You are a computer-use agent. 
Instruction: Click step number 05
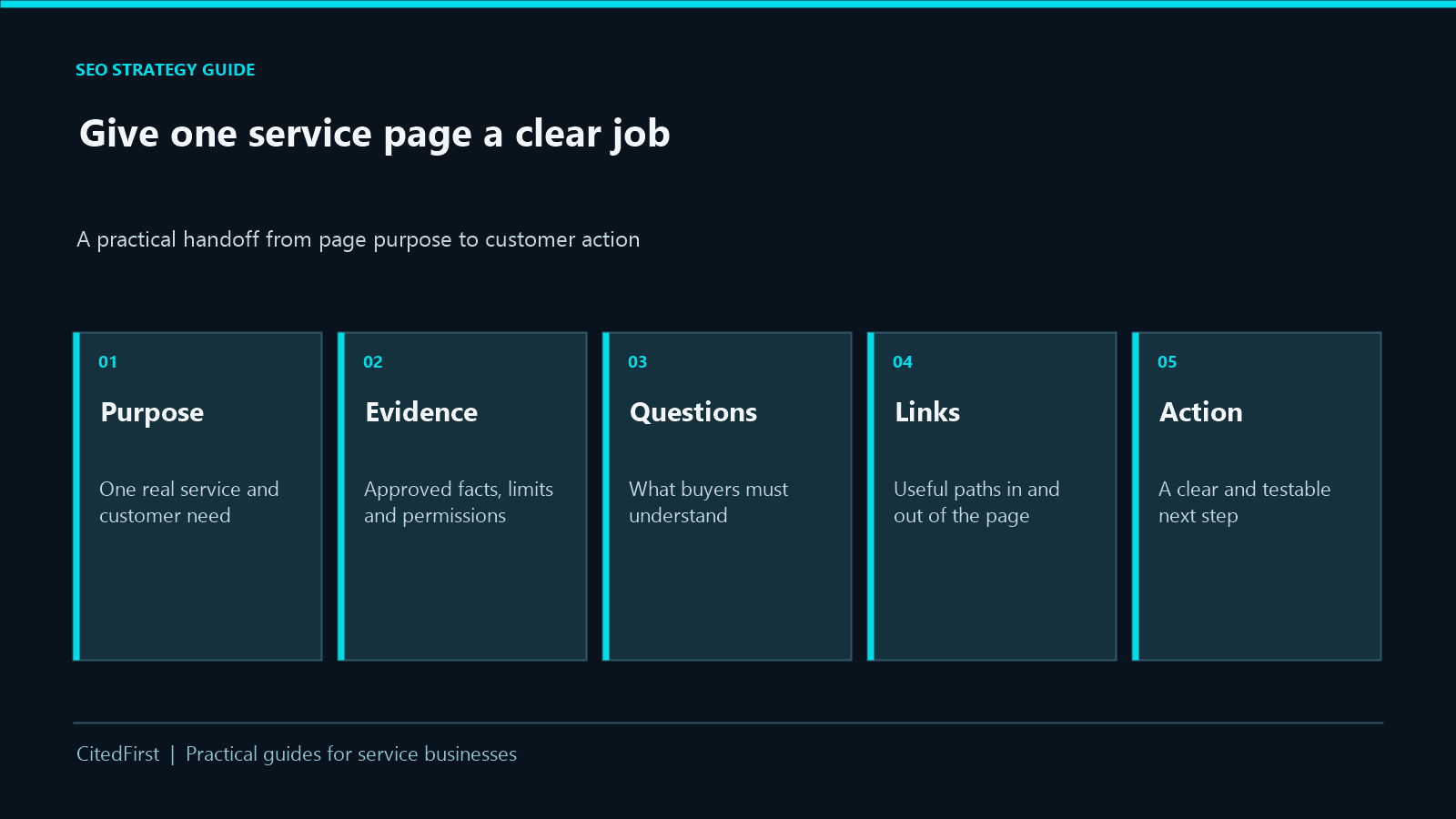point(1167,362)
